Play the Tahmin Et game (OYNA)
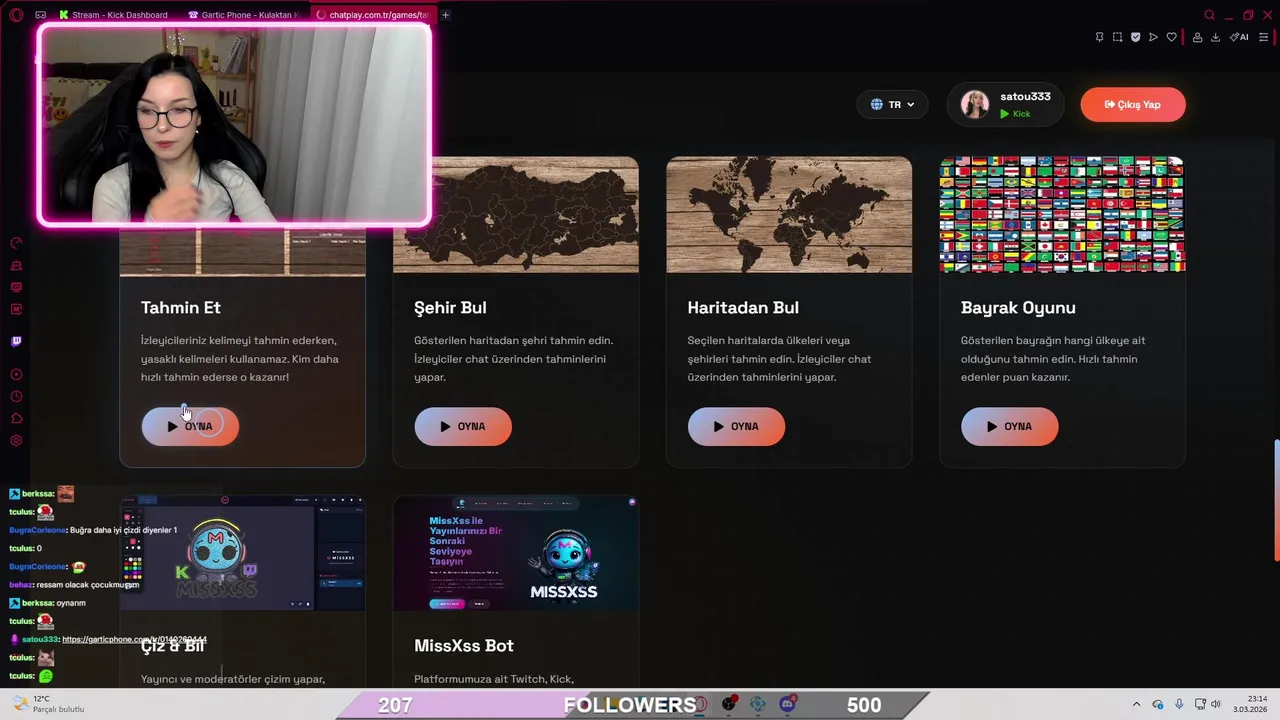The image size is (1280, 720). 190,426
